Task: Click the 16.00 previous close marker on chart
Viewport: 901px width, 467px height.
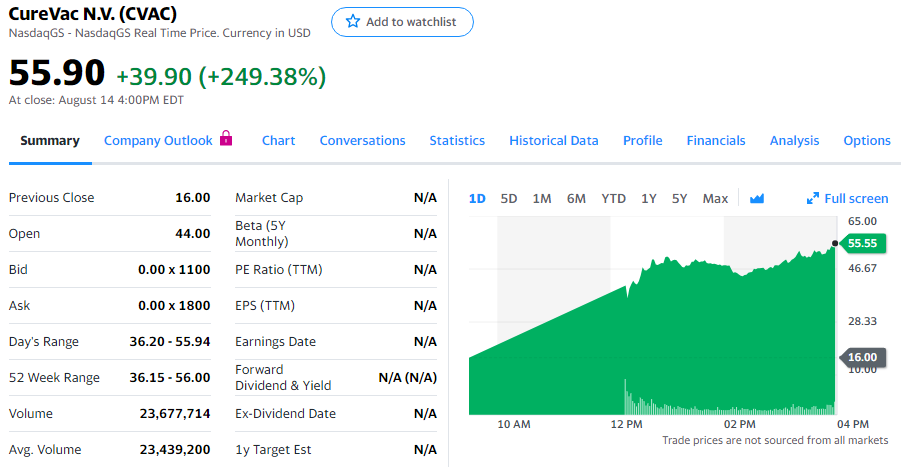Action: 863,357
